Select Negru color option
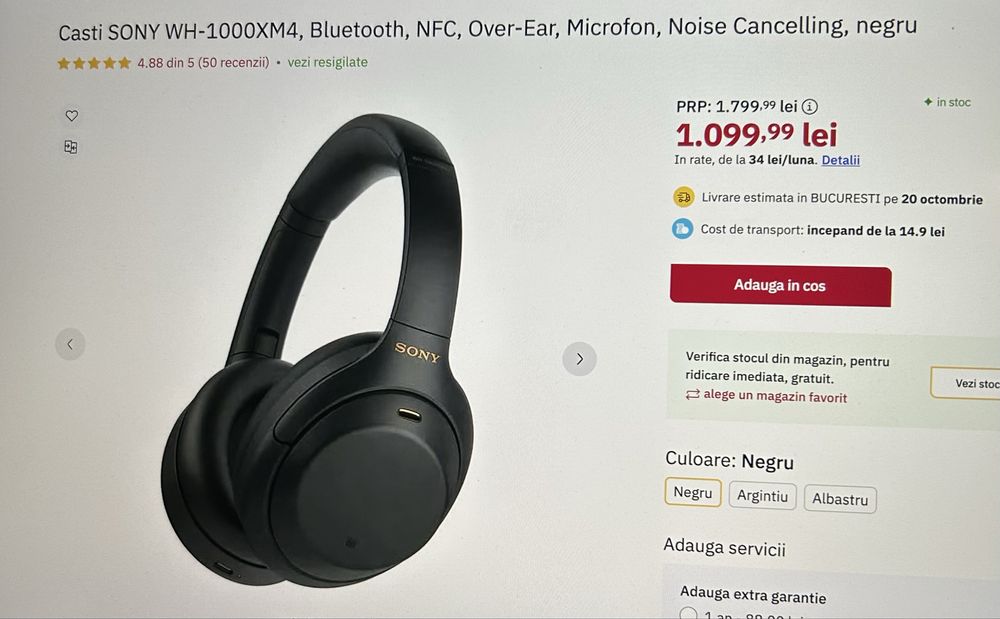This screenshot has height=619, width=1000. tap(693, 493)
